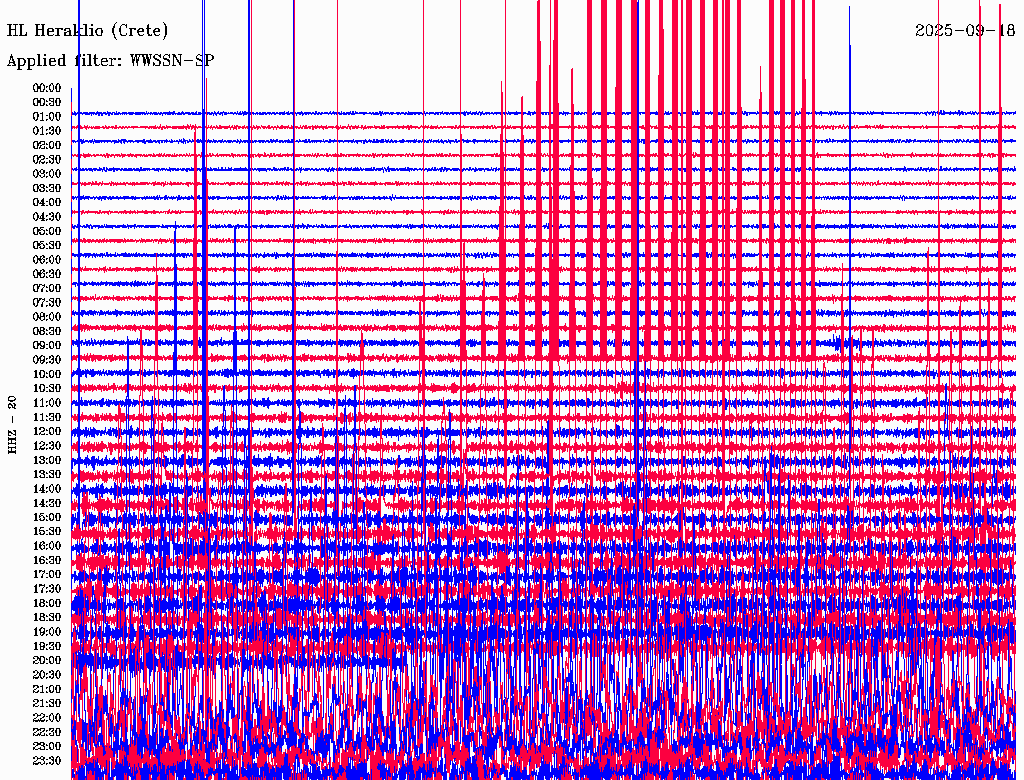Click the '11:00' time label
The width and height of the screenshot is (1024, 780).
point(47,403)
